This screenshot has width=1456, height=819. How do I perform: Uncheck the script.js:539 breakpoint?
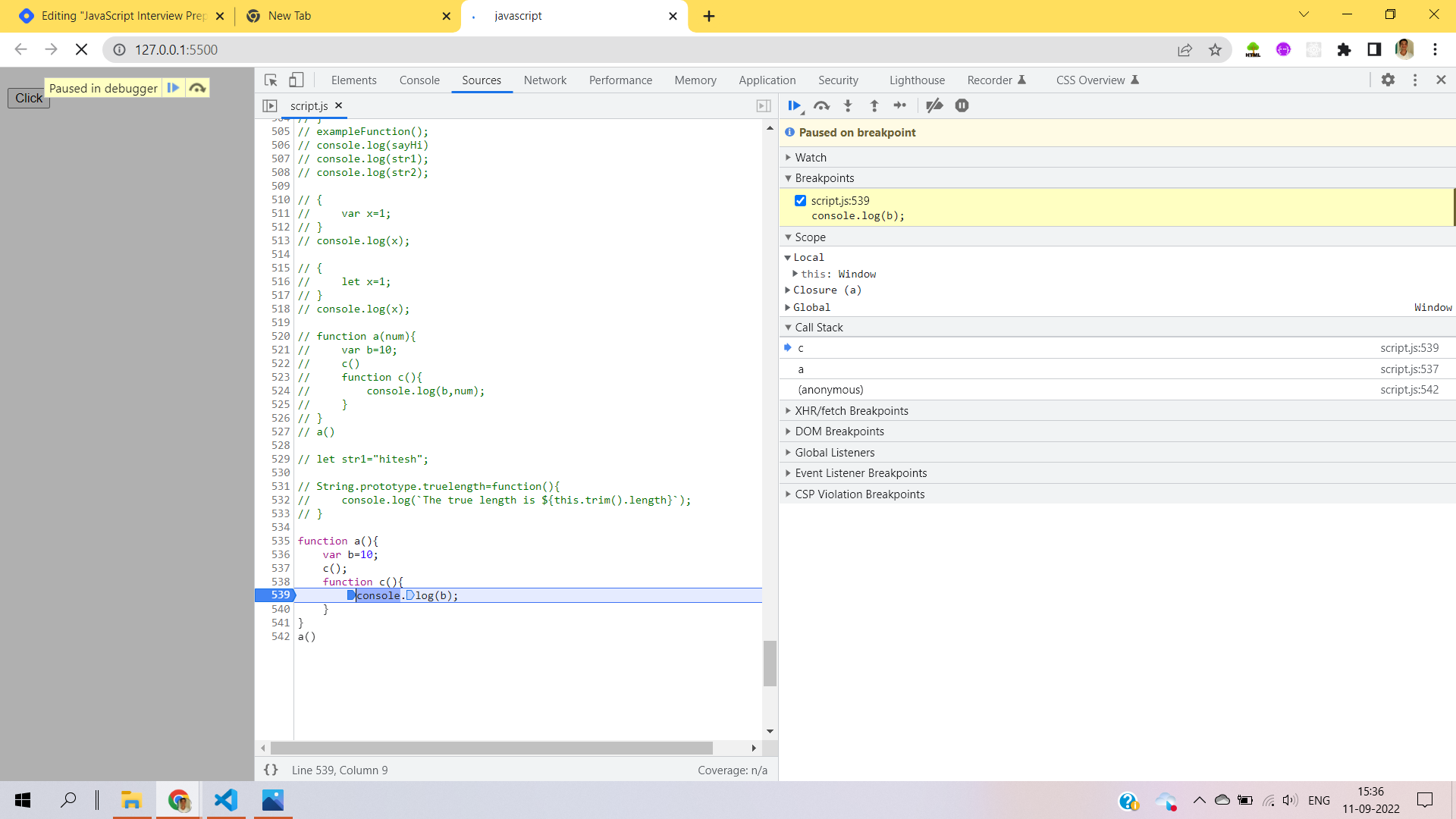click(800, 201)
